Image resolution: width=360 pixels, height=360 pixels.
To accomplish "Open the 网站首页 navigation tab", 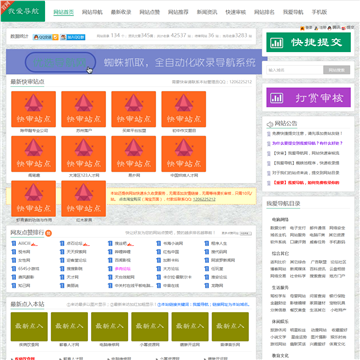I will click(x=64, y=12).
